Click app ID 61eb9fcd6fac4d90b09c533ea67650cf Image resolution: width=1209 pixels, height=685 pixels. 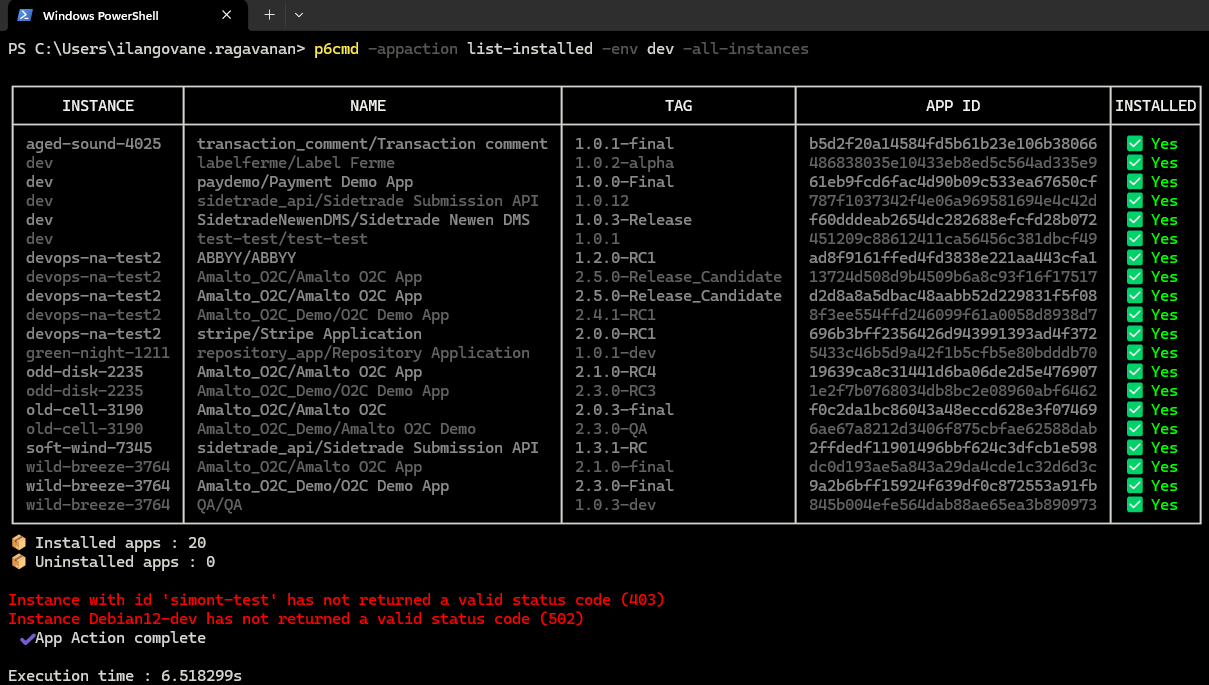pos(953,182)
